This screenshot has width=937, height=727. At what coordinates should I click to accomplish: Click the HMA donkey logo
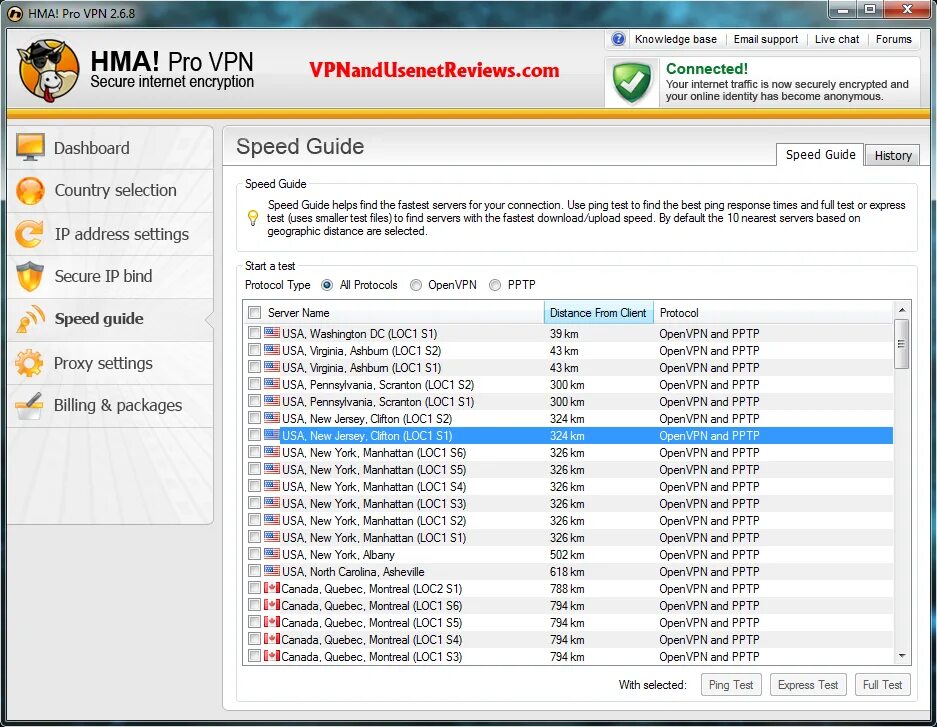48,70
